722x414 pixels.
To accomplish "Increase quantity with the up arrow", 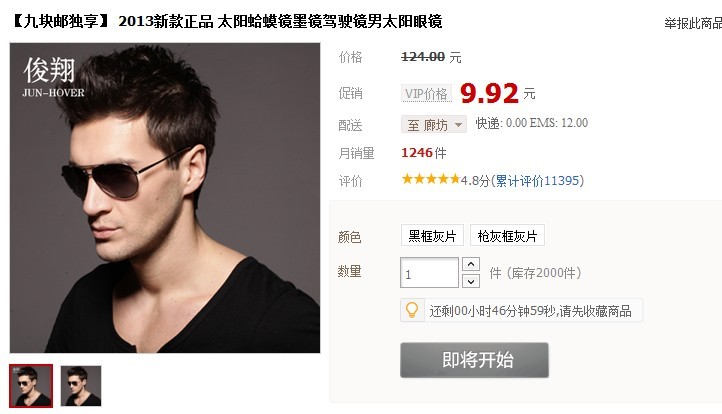I will pos(471,264).
